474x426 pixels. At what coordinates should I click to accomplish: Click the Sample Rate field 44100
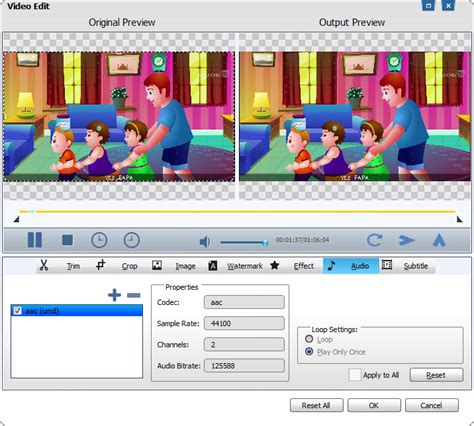[x=244, y=323]
